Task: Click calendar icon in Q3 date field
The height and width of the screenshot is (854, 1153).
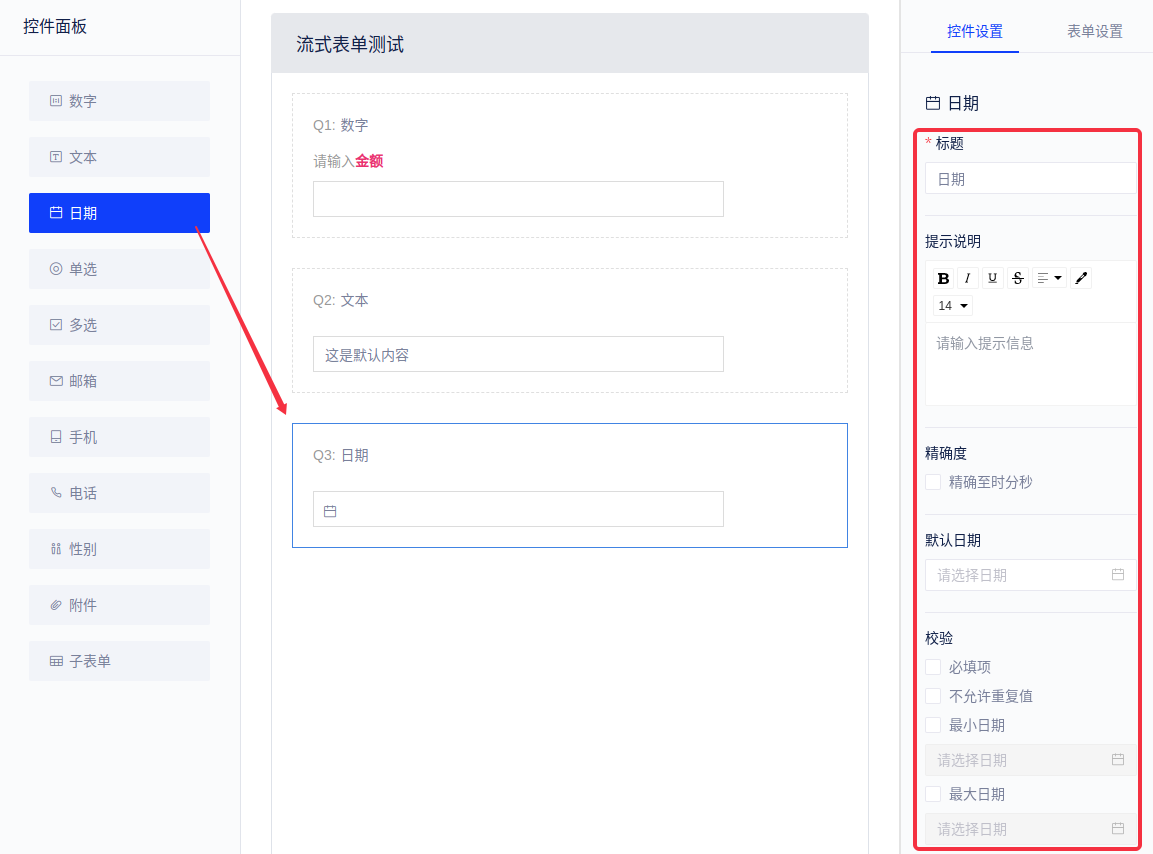Action: 330,511
